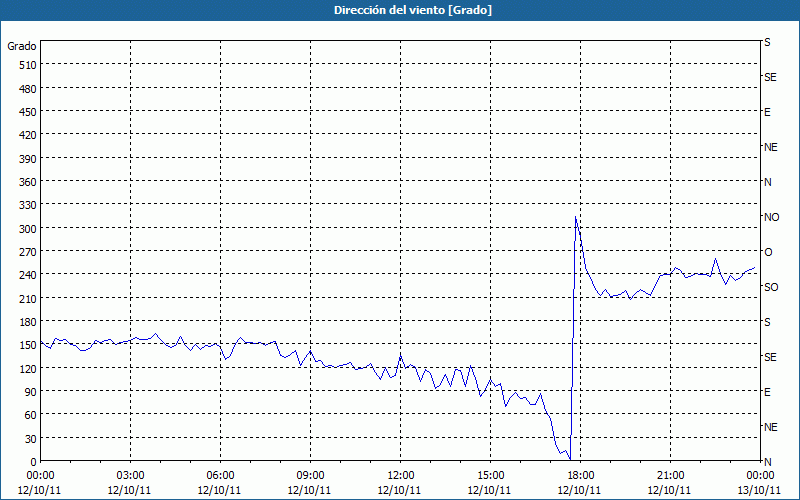Viewport: 800px width, 500px height.
Task: Click the O compass label on the right axis
Action: (768, 252)
